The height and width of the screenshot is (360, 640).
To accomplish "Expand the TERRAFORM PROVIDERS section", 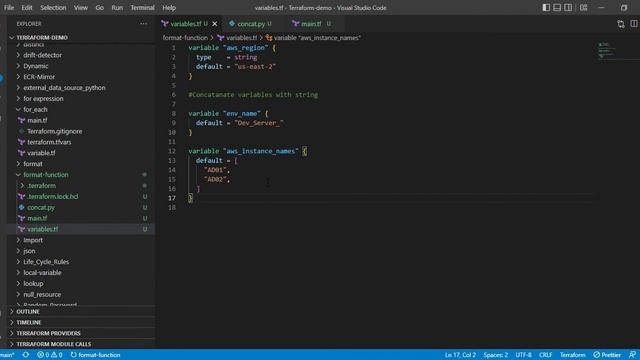I will [48, 333].
